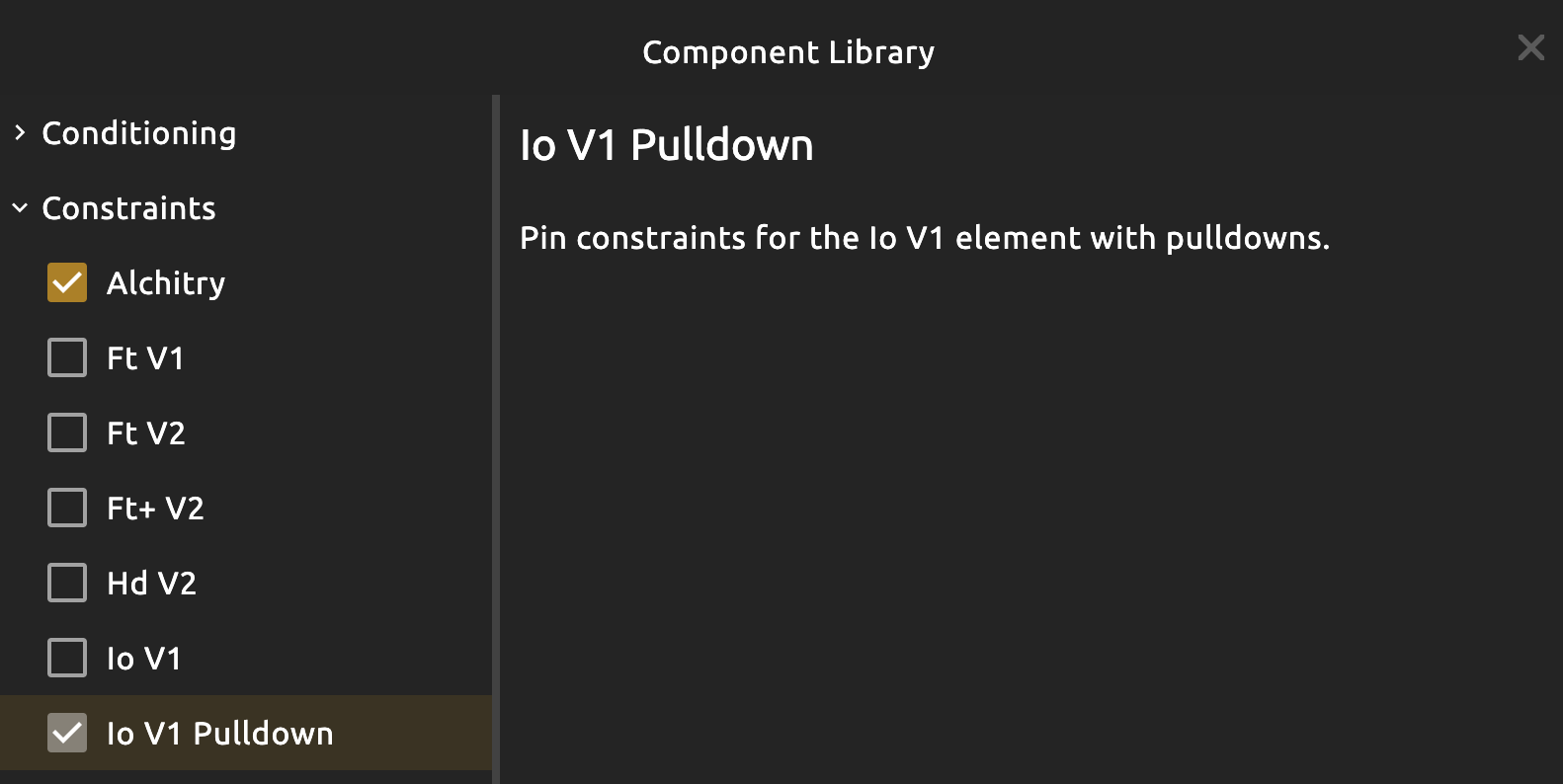
Task: Select the Alchitry list item label
Action: [x=166, y=283]
